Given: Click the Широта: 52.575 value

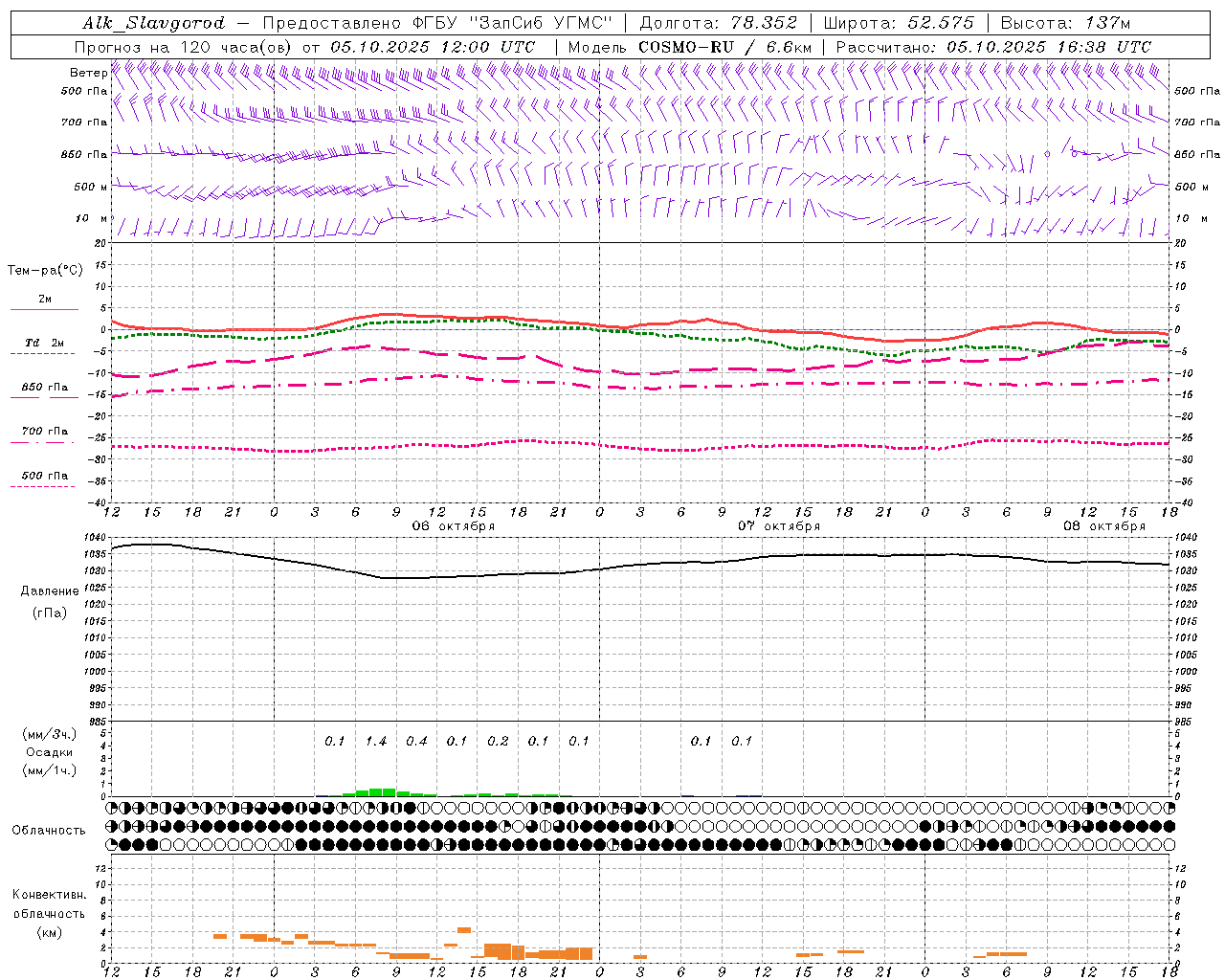Looking at the screenshot, I should tap(899, 23).
